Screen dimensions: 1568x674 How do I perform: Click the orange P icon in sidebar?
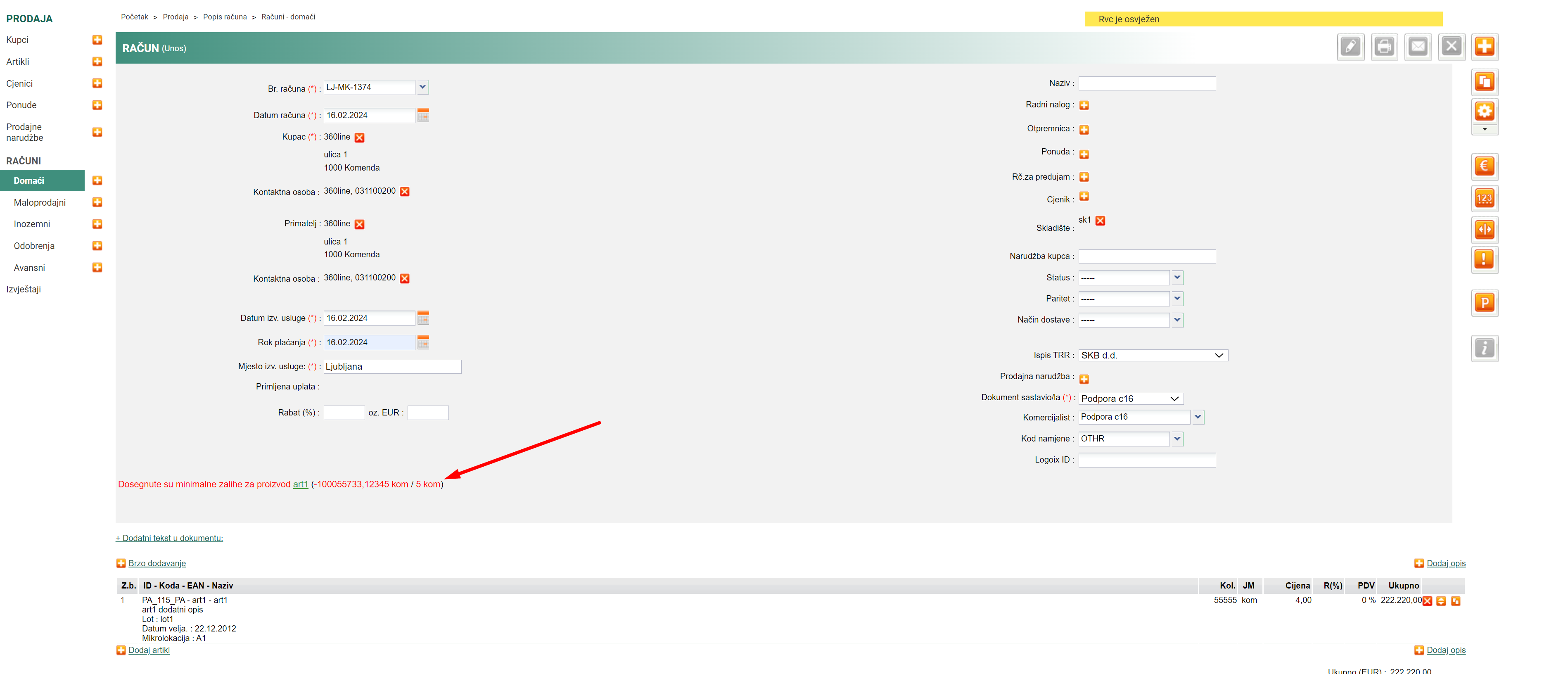pos(1484,303)
